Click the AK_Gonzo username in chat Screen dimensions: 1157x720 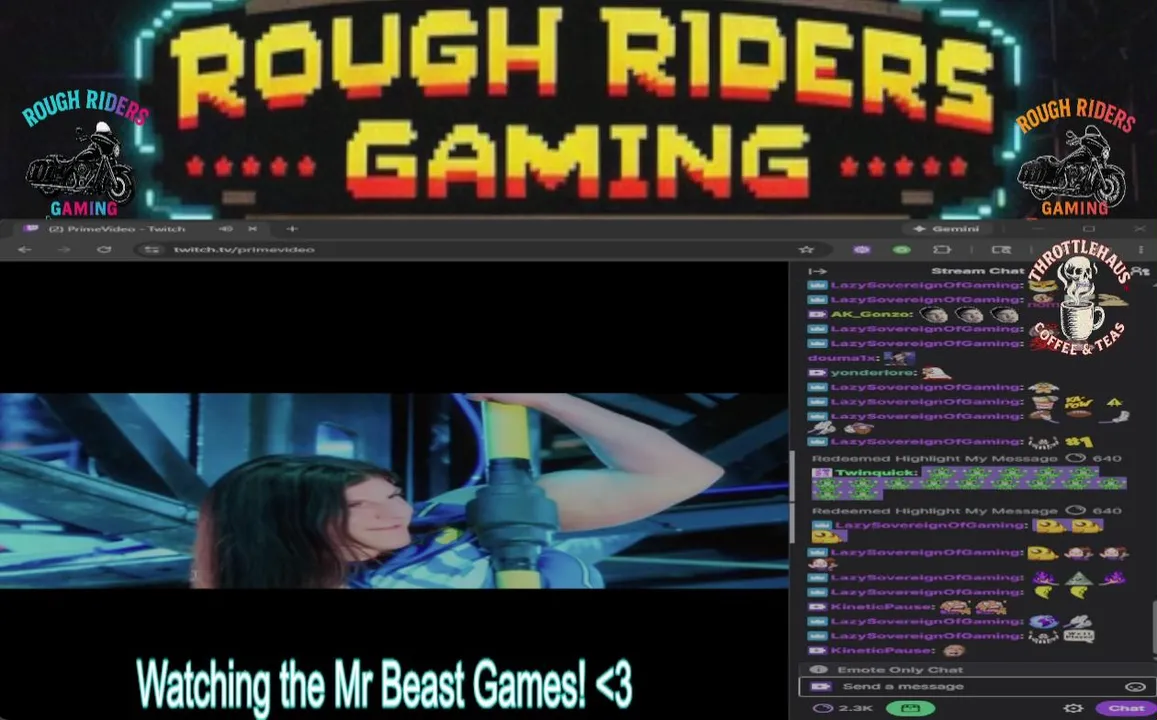pos(871,314)
